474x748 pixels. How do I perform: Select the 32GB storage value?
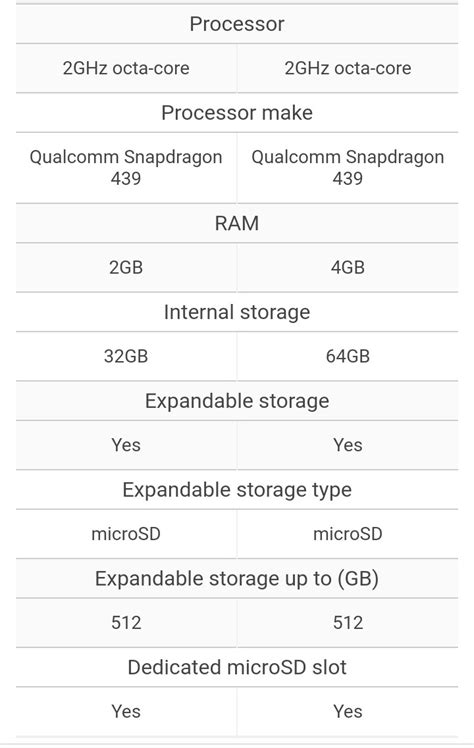pyautogui.click(x=126, y=356)
